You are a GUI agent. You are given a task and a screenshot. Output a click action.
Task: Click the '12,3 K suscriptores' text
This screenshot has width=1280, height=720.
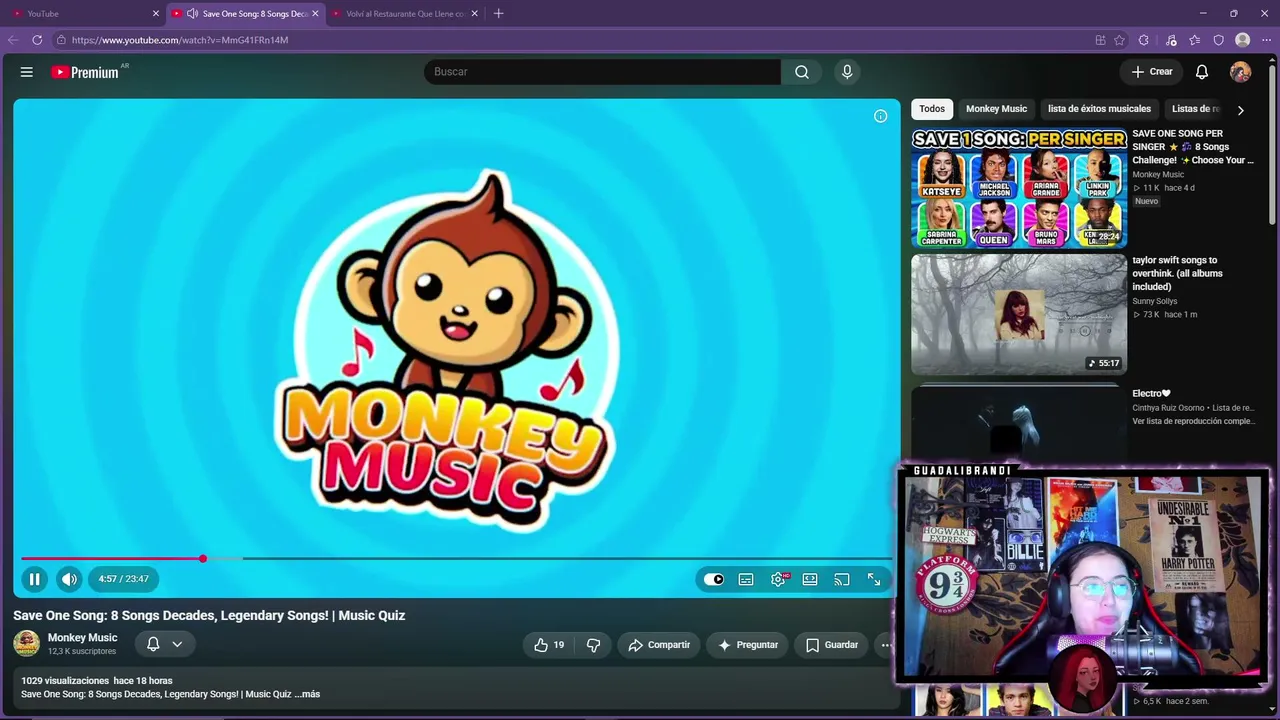coord(82,652)
